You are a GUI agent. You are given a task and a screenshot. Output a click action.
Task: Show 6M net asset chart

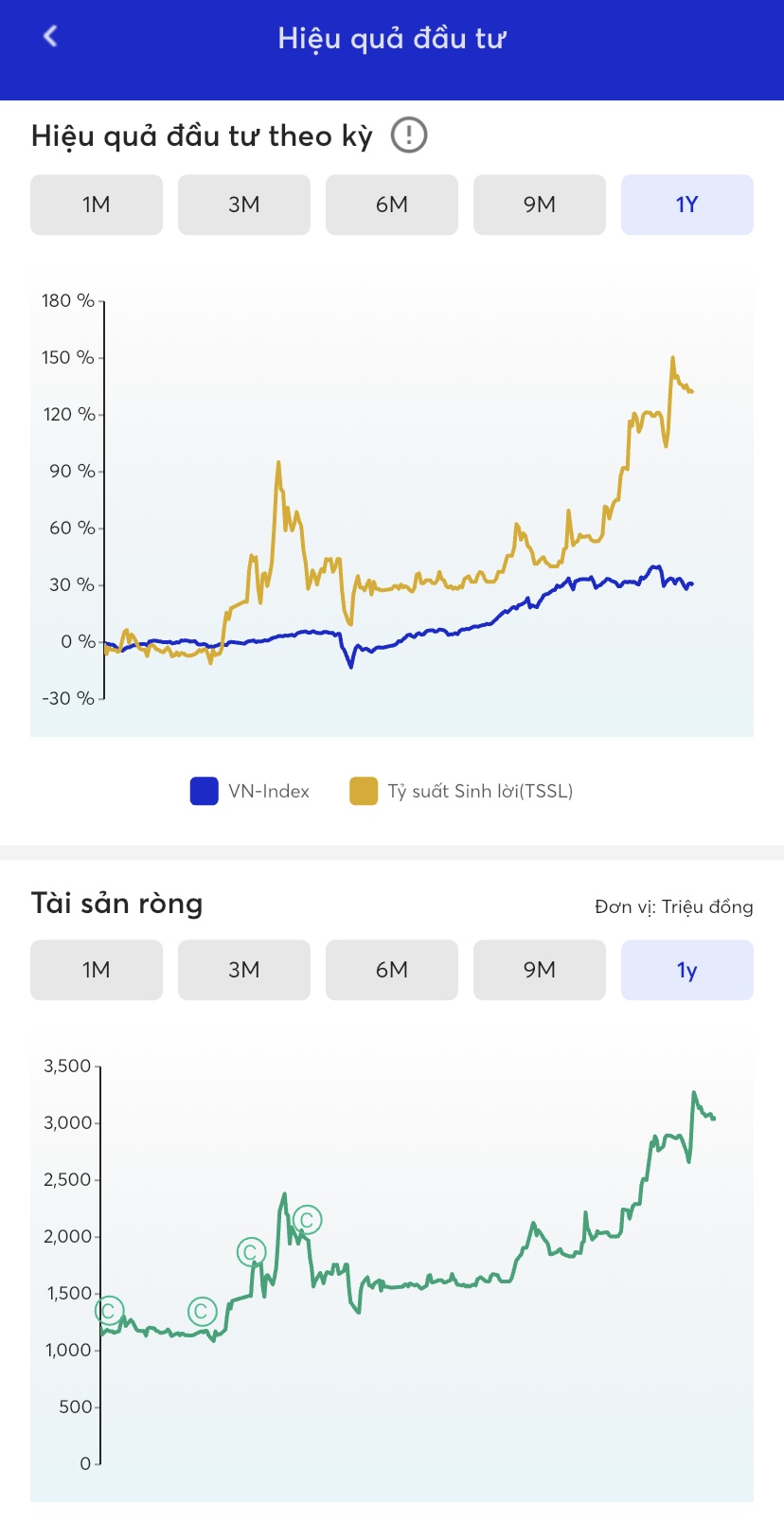[x=392, y=970]
